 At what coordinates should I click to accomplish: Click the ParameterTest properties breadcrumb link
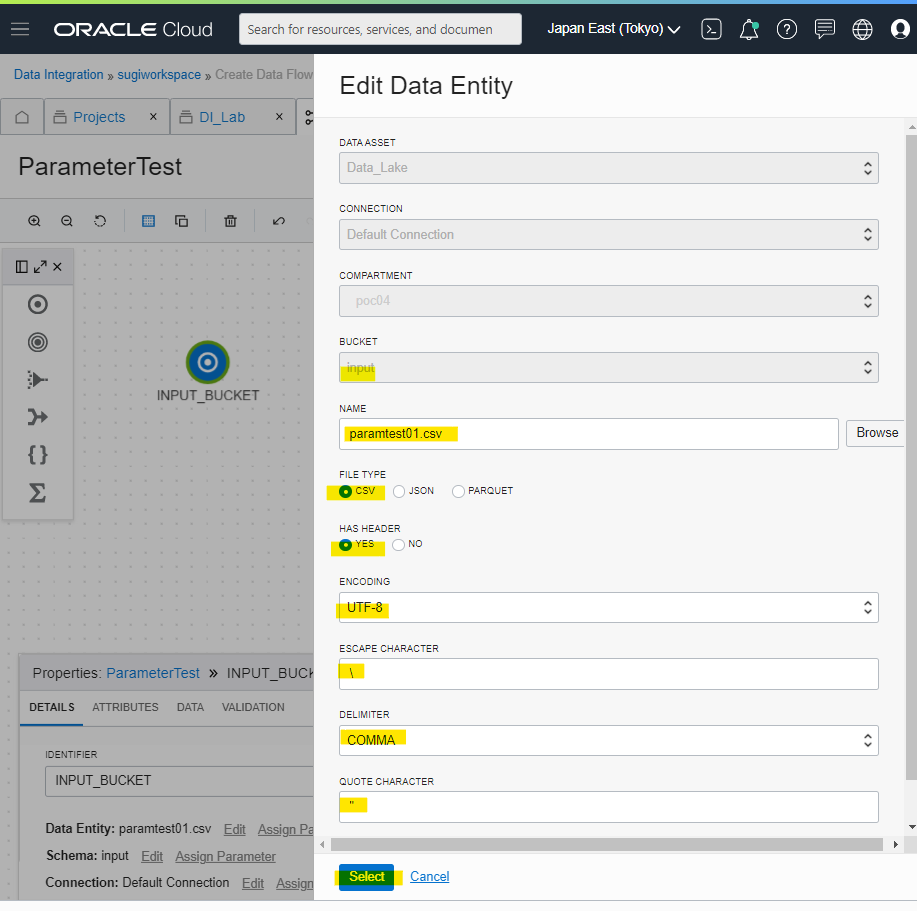[x=153, y=673]
